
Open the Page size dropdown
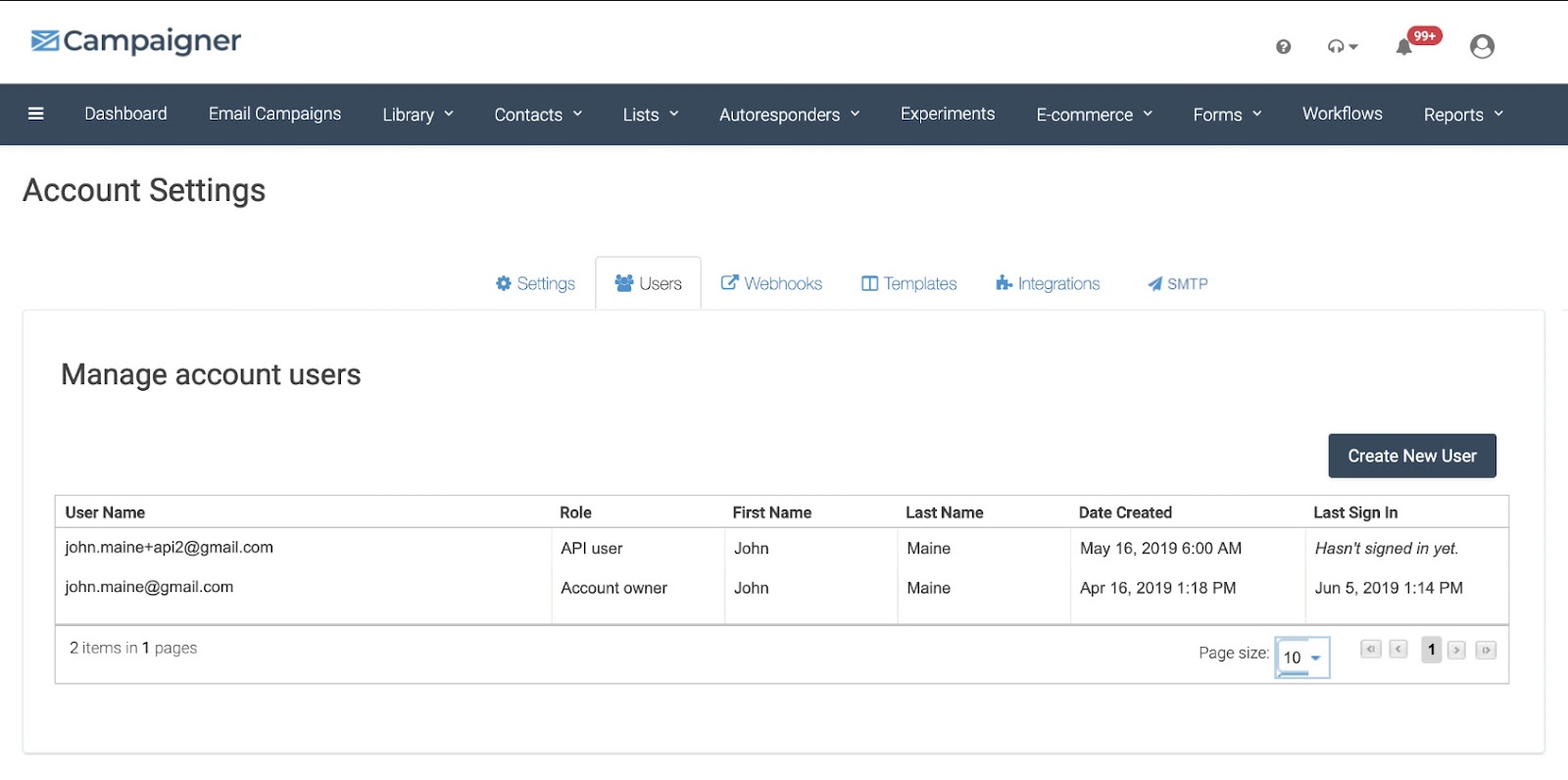coord(1302,658)
